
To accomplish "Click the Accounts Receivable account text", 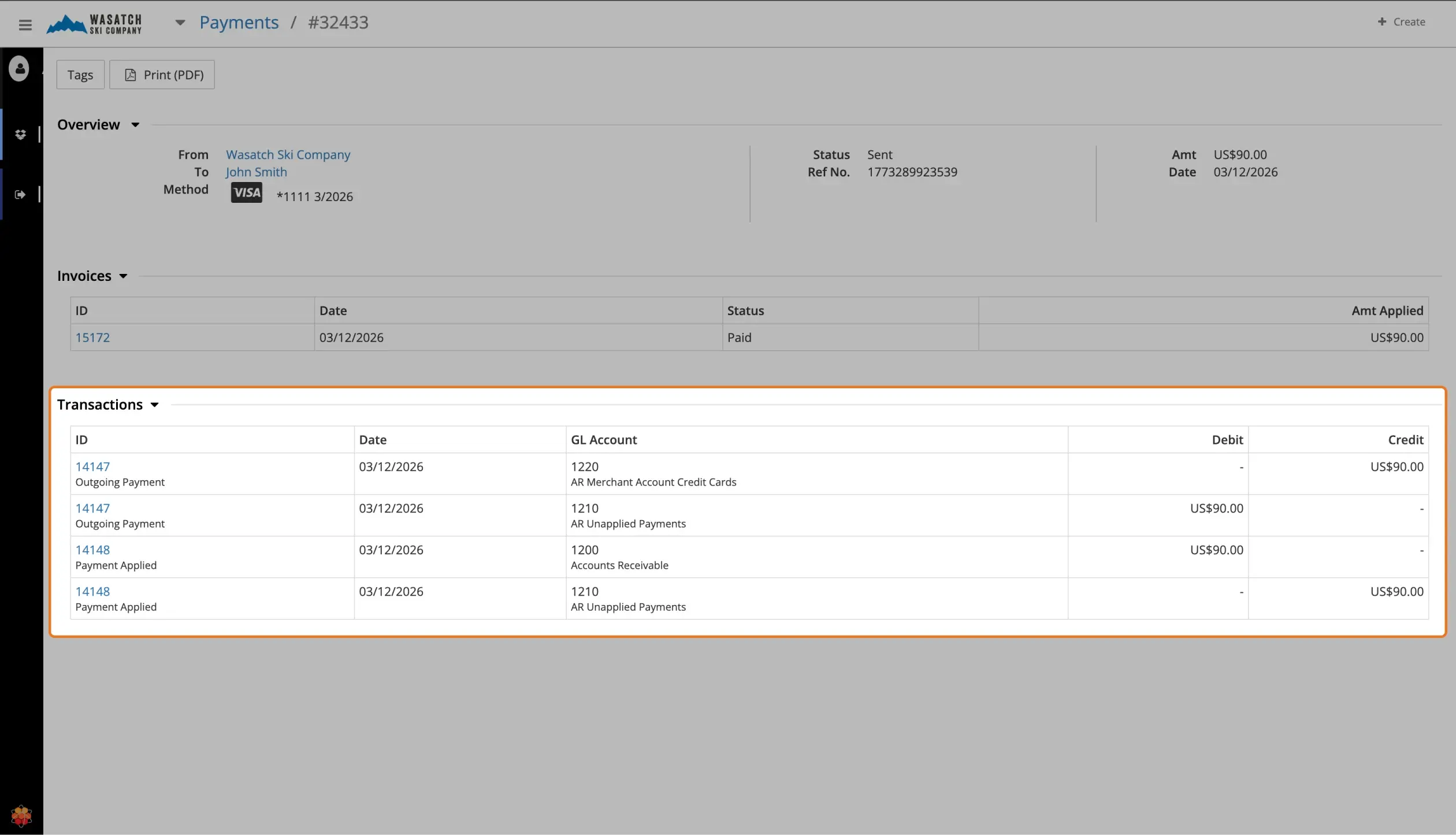I will [619, 566].
